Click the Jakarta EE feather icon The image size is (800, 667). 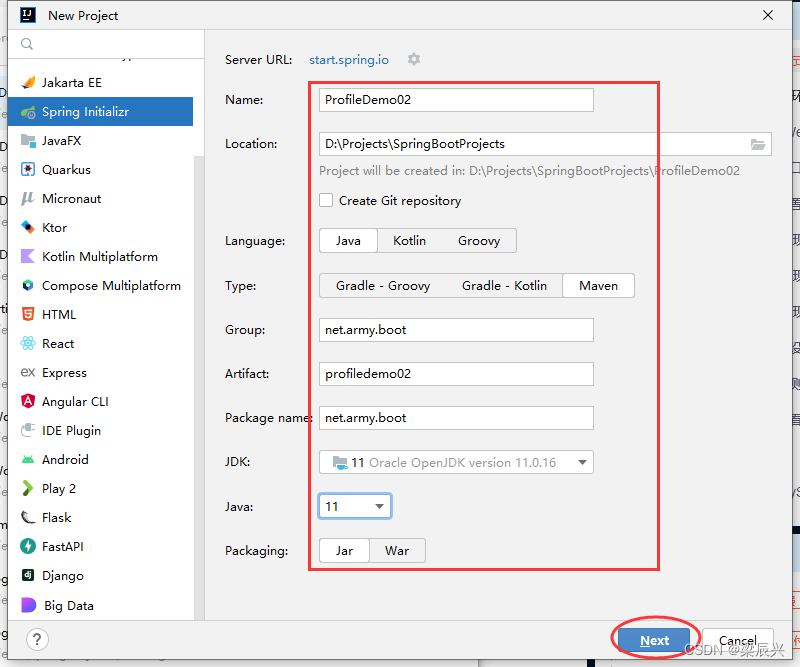(x=29, y=82)
